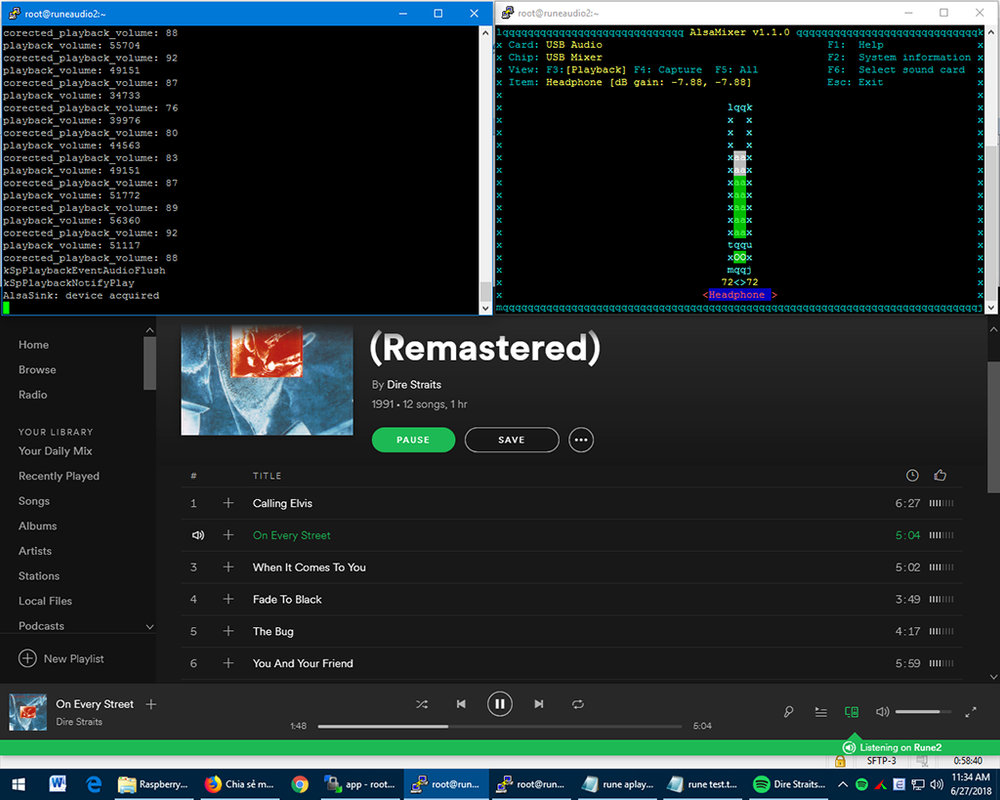Click the sidebar up chevron above Home
The height and width of the screenshot is (800, 1000).
coord(150,330)
